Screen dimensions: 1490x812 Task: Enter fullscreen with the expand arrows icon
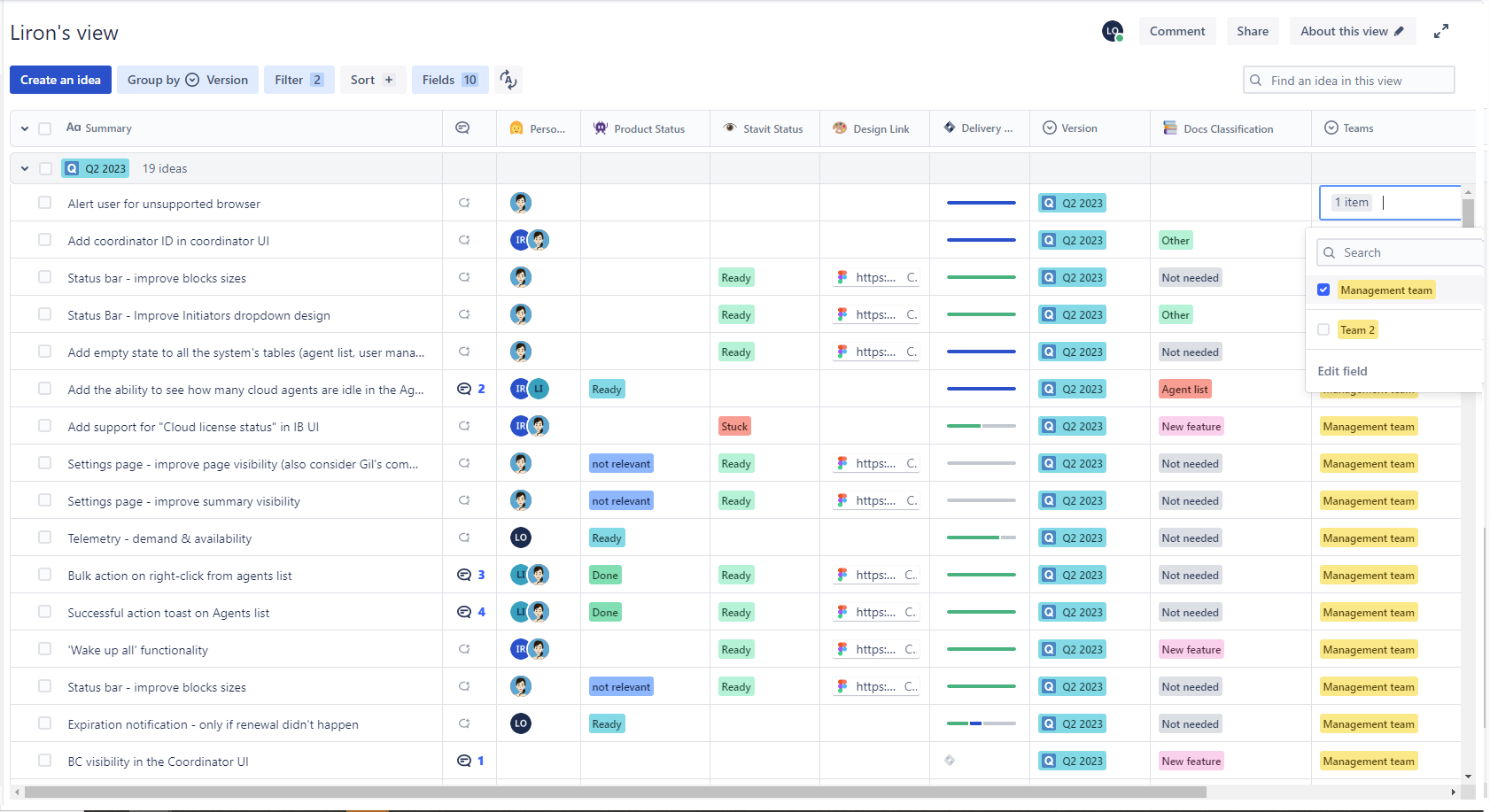click(x=1441, y=31)
